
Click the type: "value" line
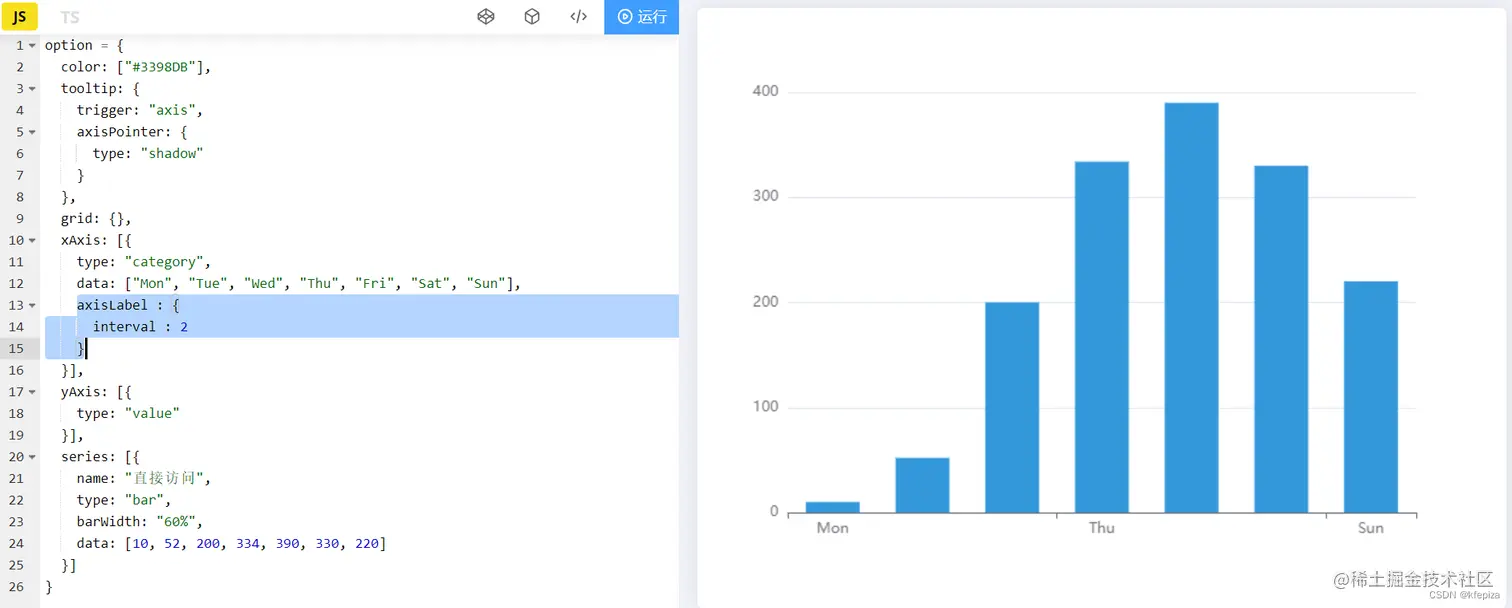point(128,413)
